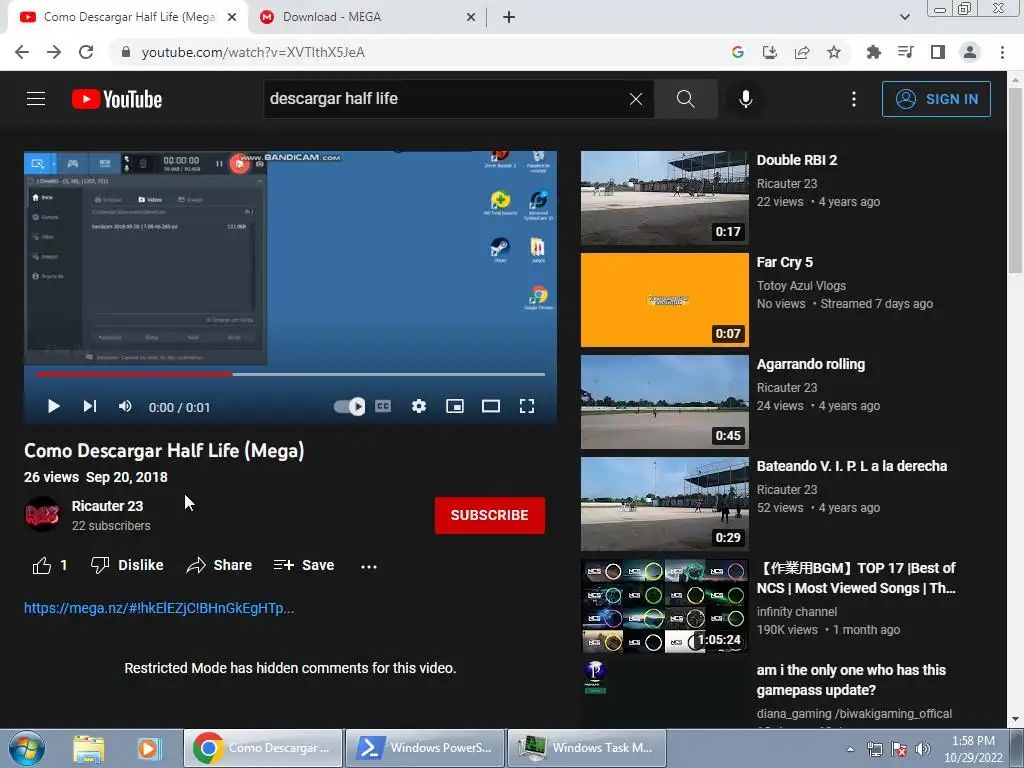This screenshot has width=1024, height=768.
Task: Open the Windows Start menu
Action: pos(27,748)
